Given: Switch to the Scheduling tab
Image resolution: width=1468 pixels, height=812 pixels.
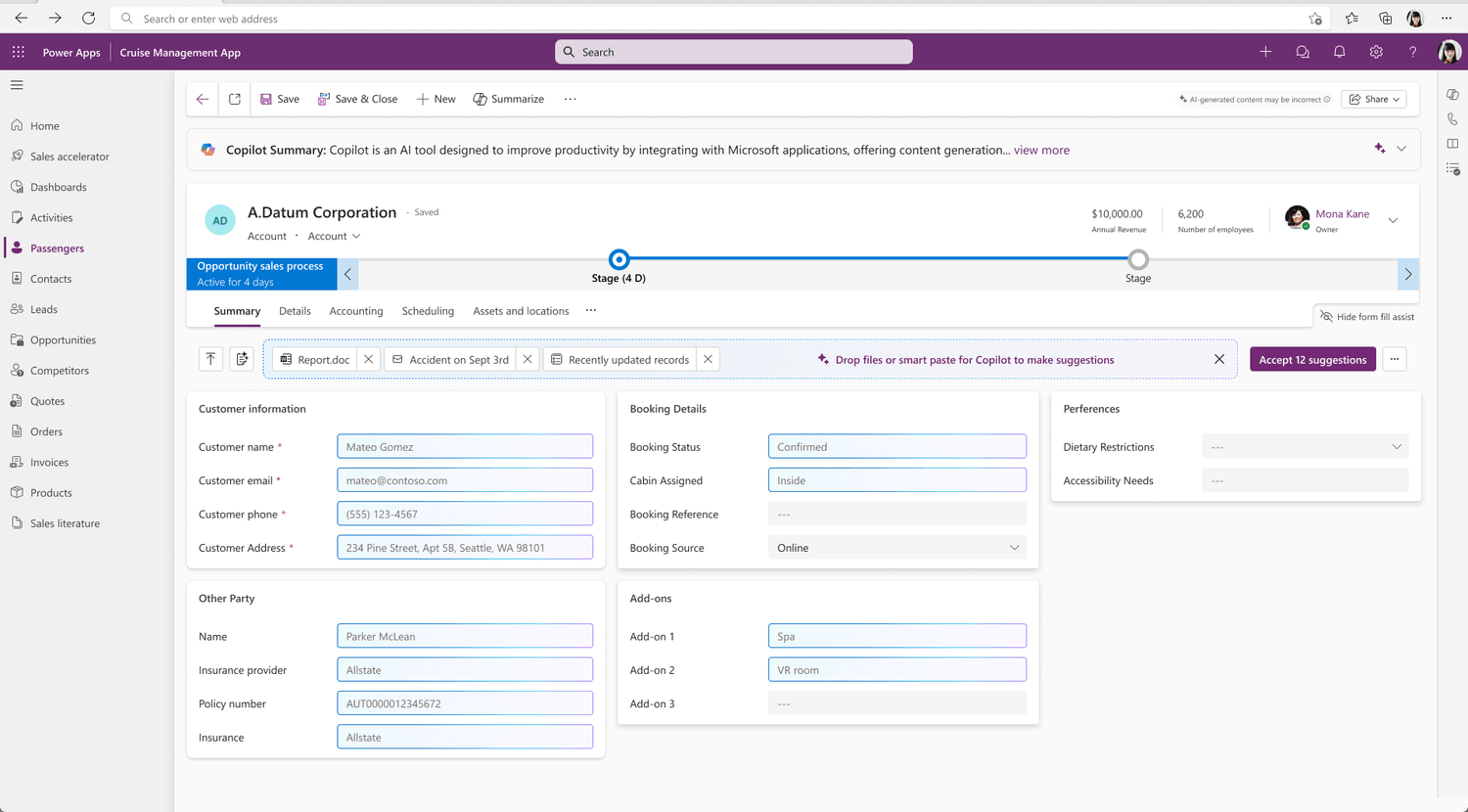Looking at the screenshot, I should (428, 311).
